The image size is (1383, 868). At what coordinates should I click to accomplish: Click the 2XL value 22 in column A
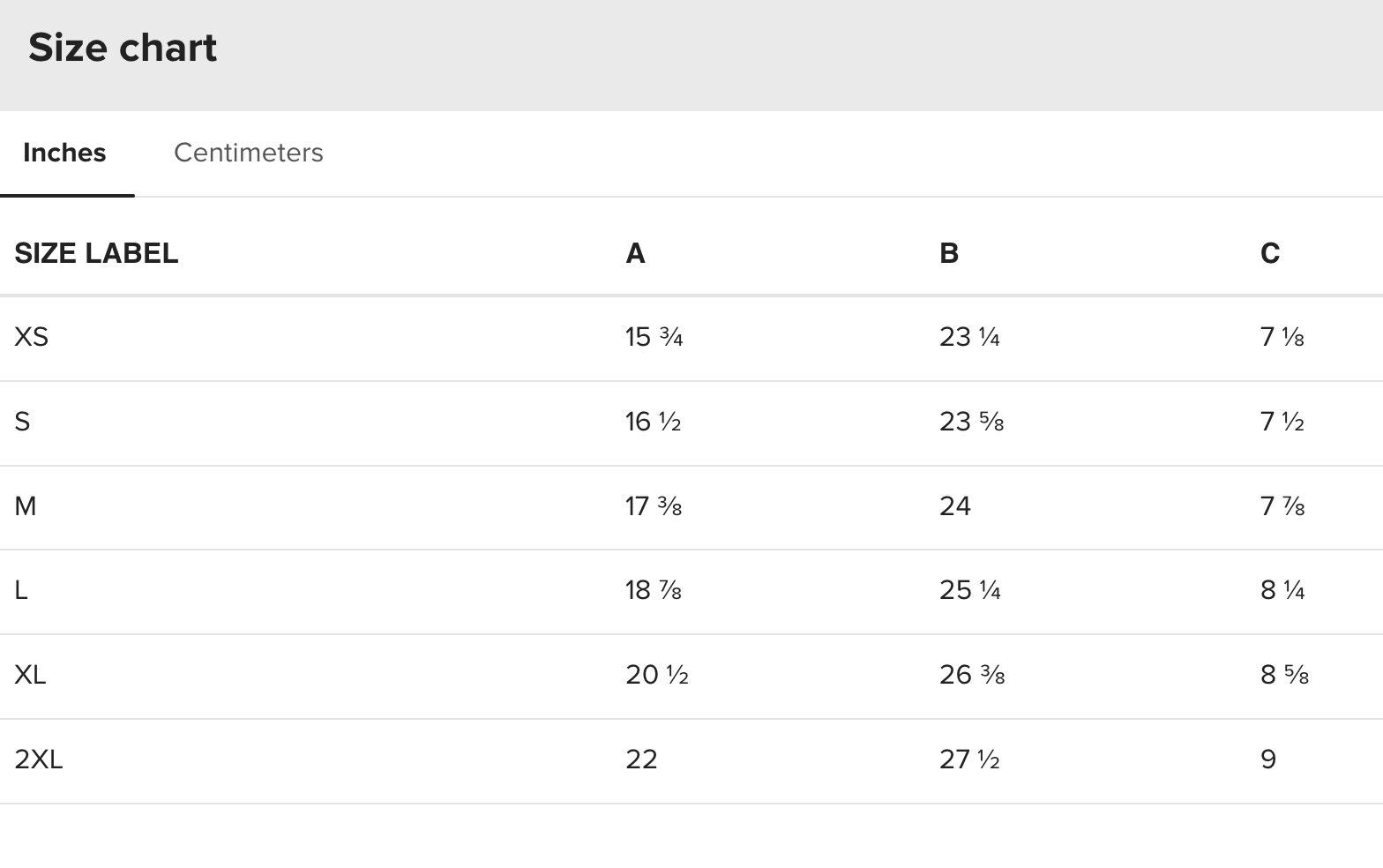pos(641,759)
